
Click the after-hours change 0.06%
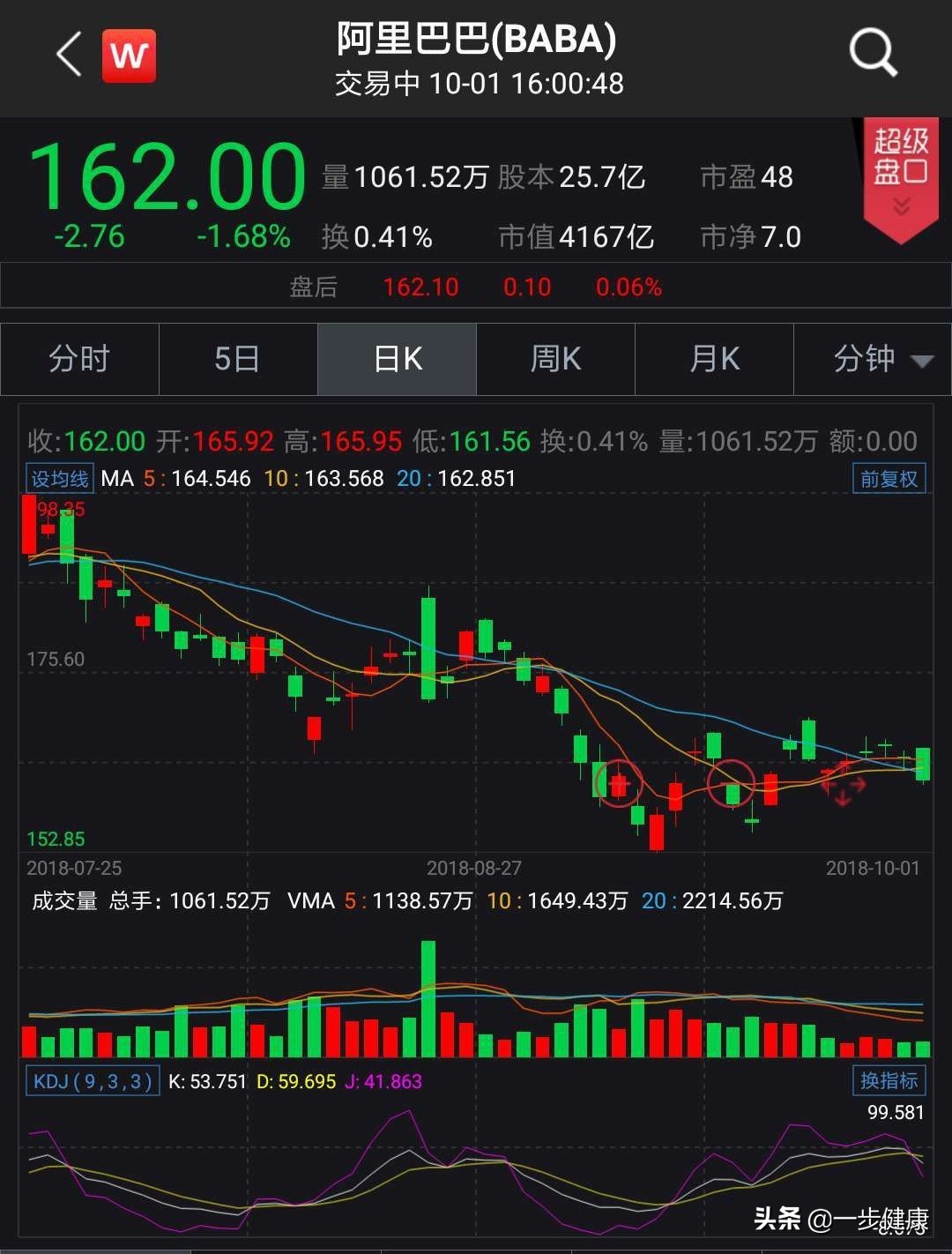point(628,287)
